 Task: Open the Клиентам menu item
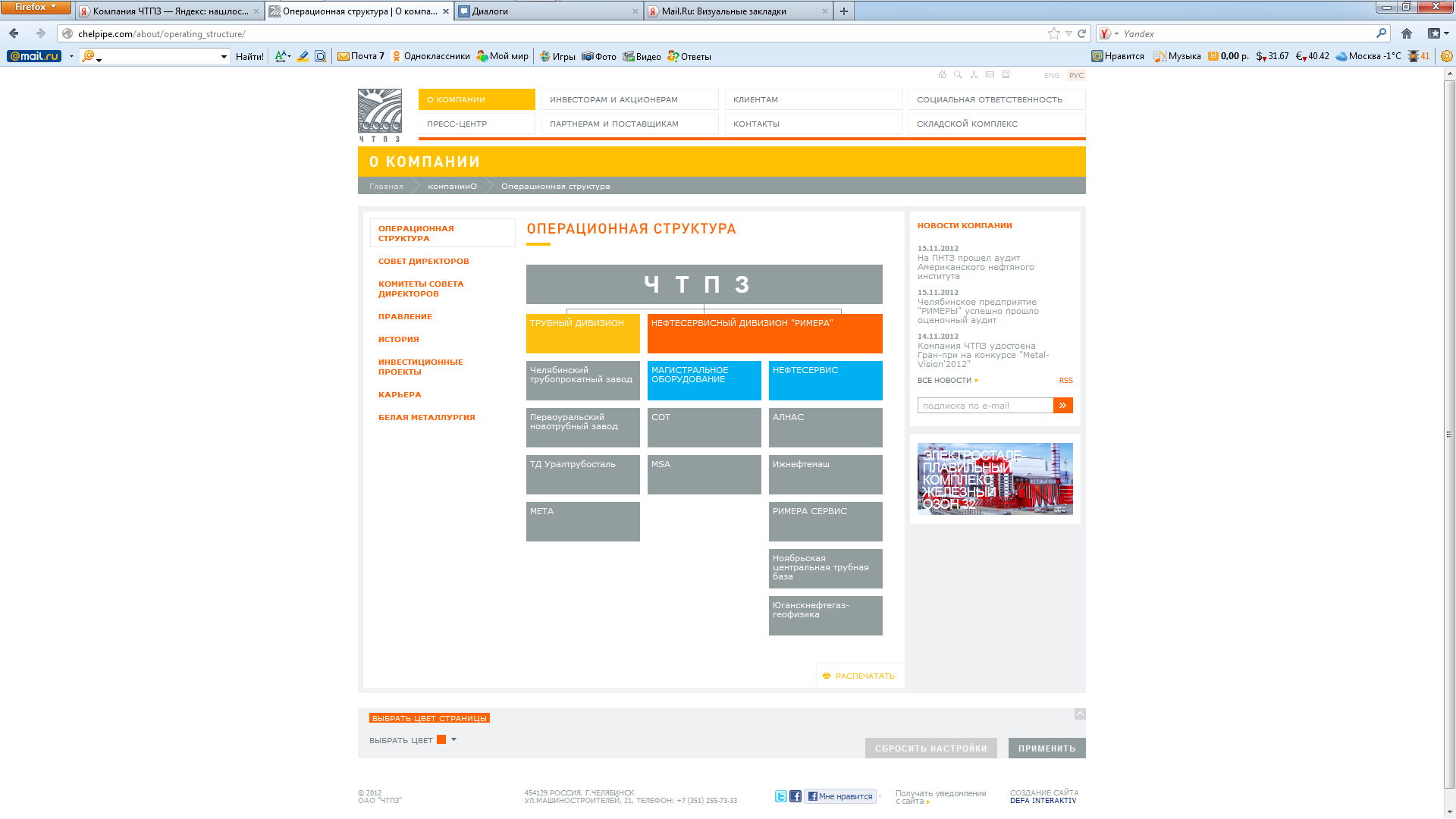(813, 99)
